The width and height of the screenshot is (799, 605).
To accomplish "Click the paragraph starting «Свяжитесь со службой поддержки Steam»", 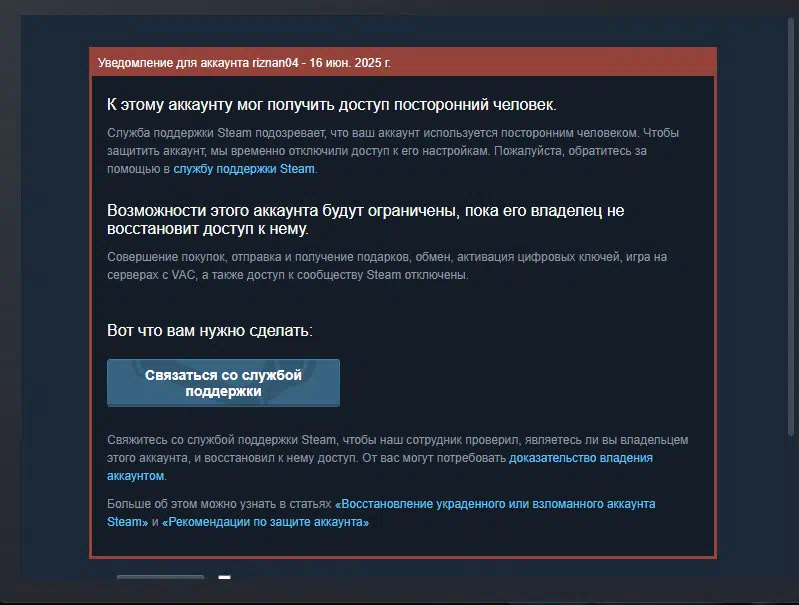I will click(397, 458).
